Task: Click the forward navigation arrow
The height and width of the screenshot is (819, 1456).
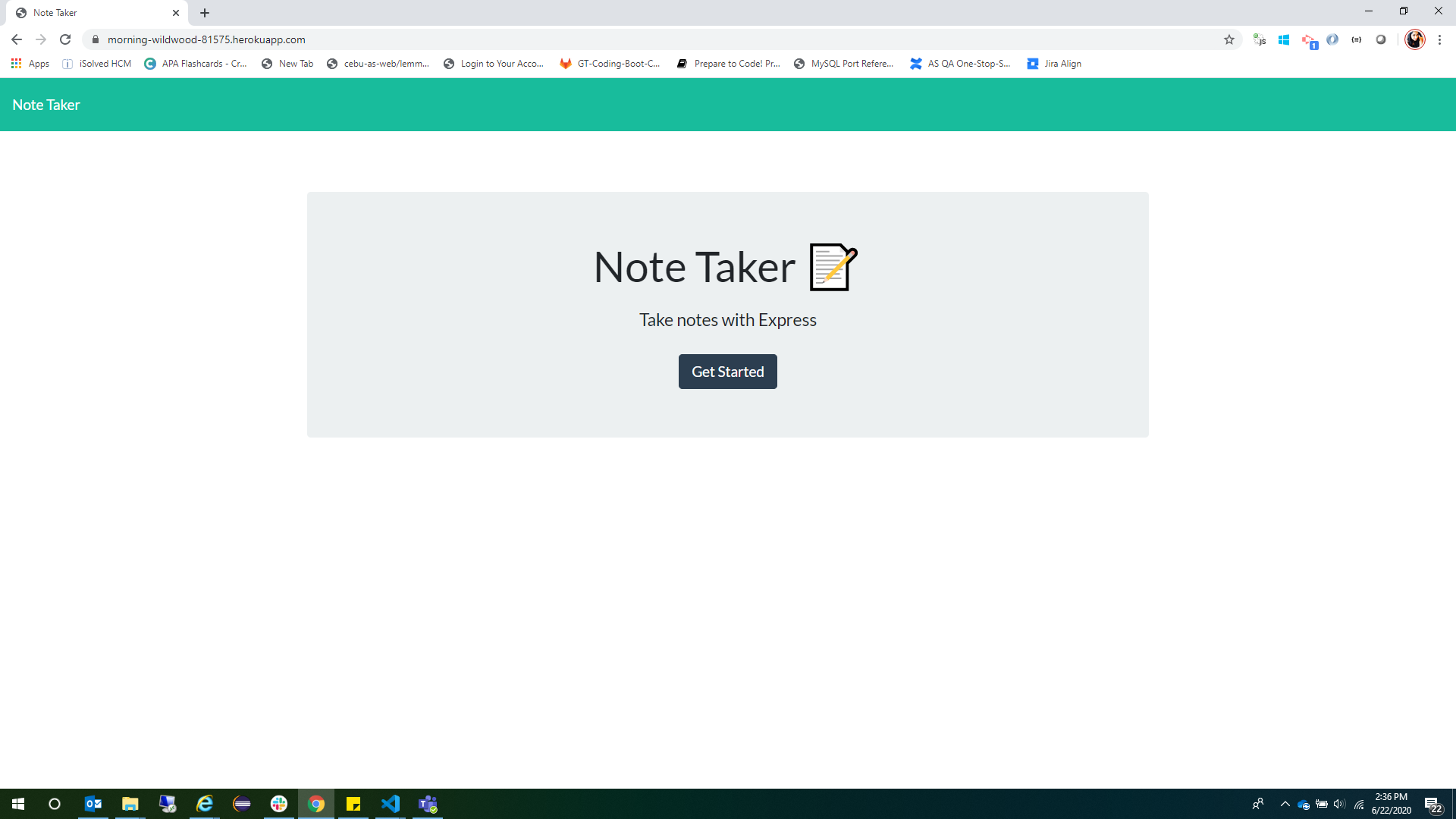Action: (x=41, y=39)
